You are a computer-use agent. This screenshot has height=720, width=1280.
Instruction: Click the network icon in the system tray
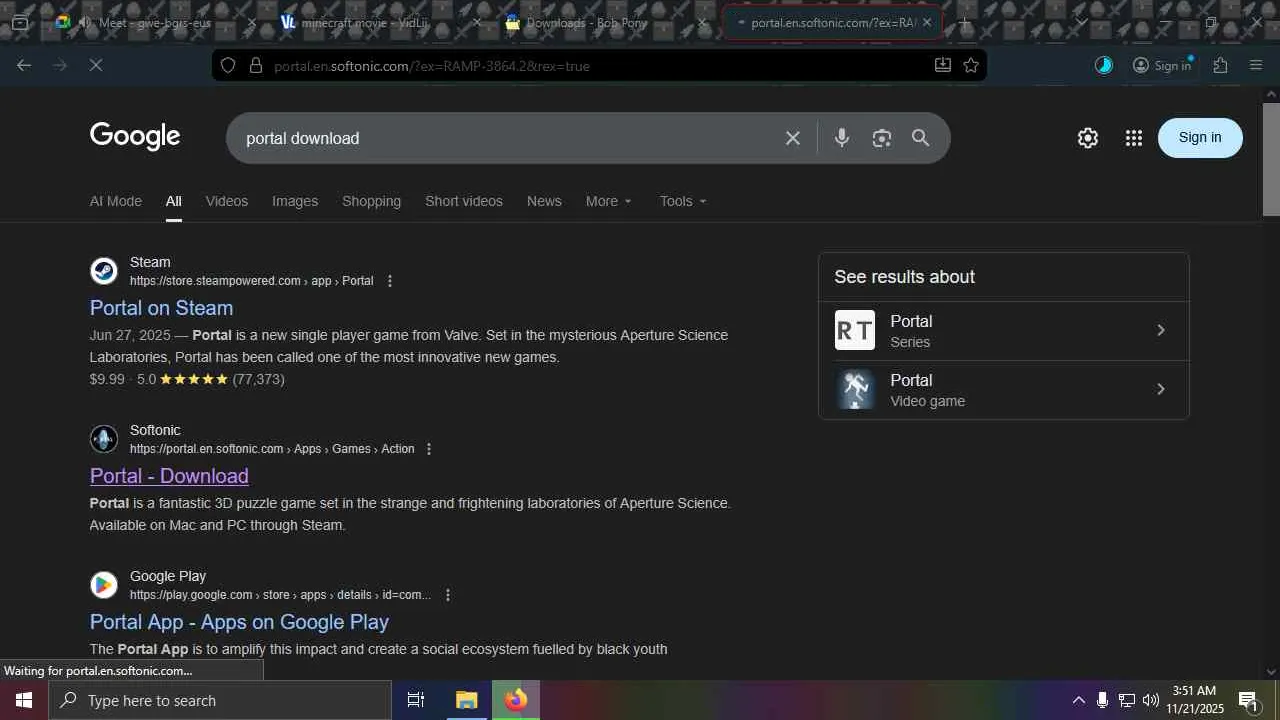[x=1126, y=700]
